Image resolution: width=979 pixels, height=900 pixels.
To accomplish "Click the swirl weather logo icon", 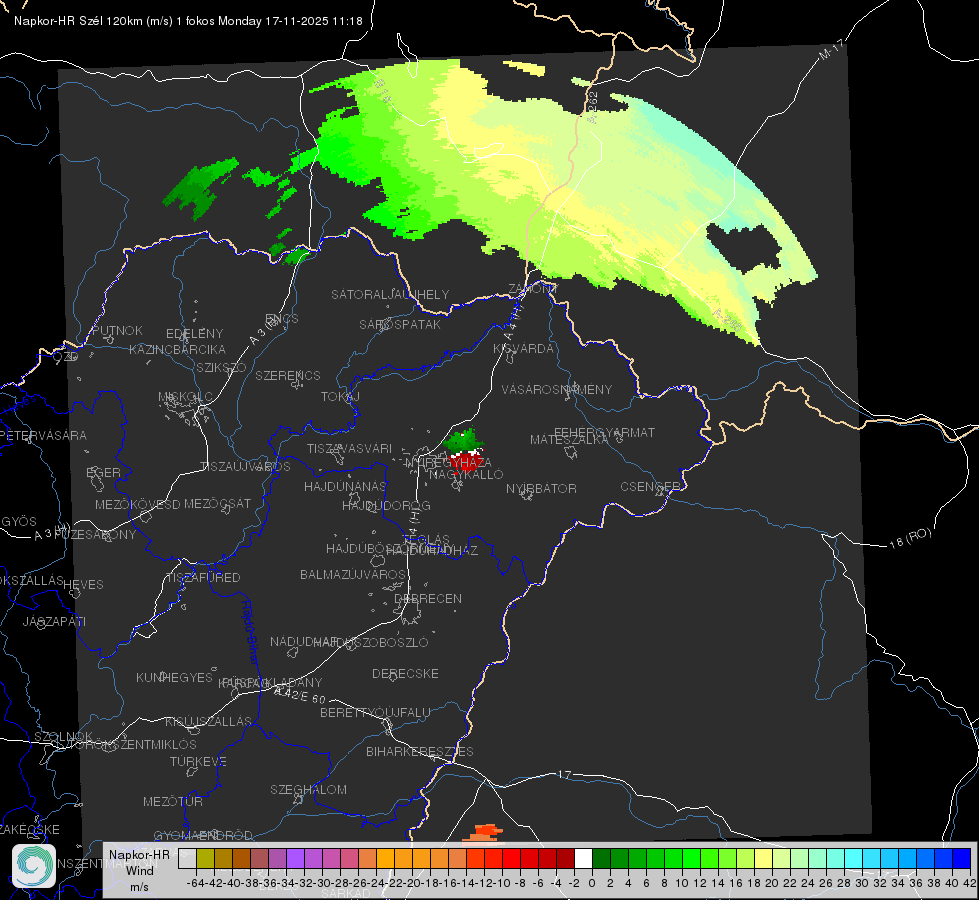I will pyautogui.click(x=34, y=866).
